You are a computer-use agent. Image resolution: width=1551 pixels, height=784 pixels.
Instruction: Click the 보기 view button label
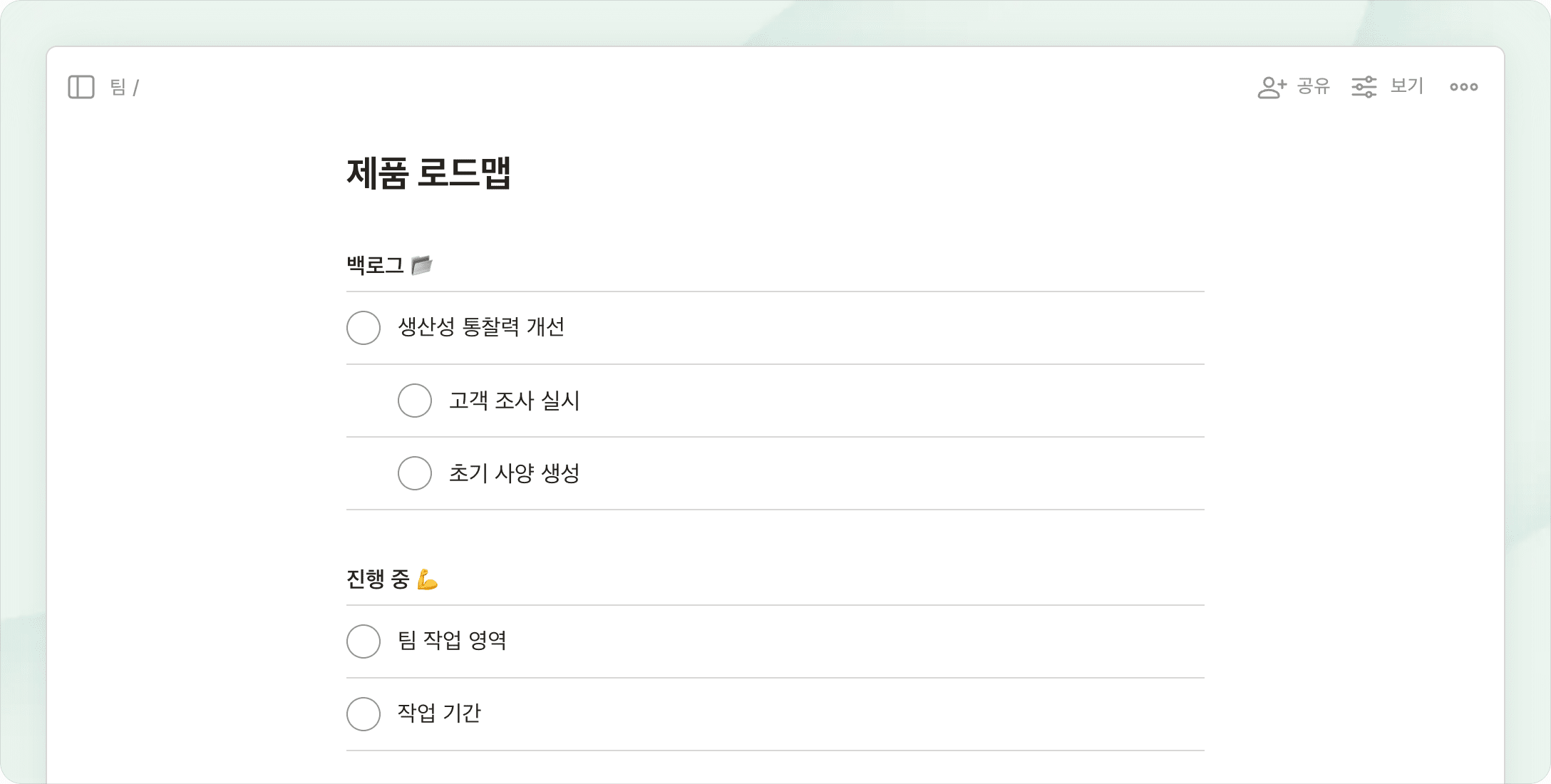pos(1406,87)
